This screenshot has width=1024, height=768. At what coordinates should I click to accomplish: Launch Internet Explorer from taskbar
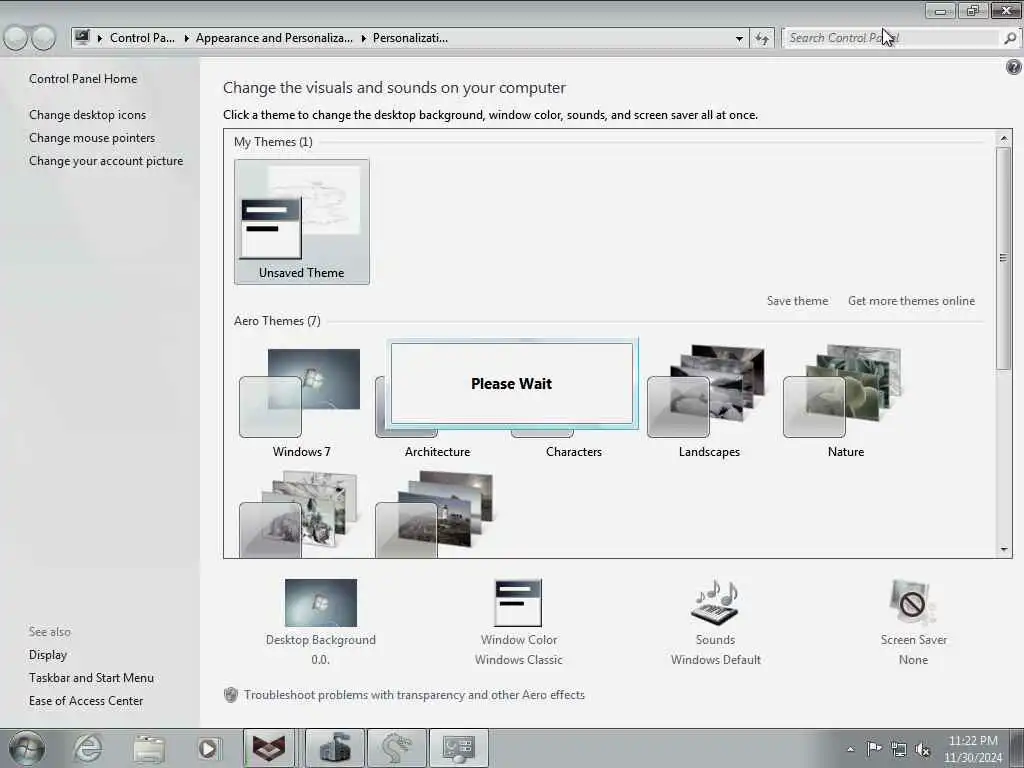tap(88, 748)
